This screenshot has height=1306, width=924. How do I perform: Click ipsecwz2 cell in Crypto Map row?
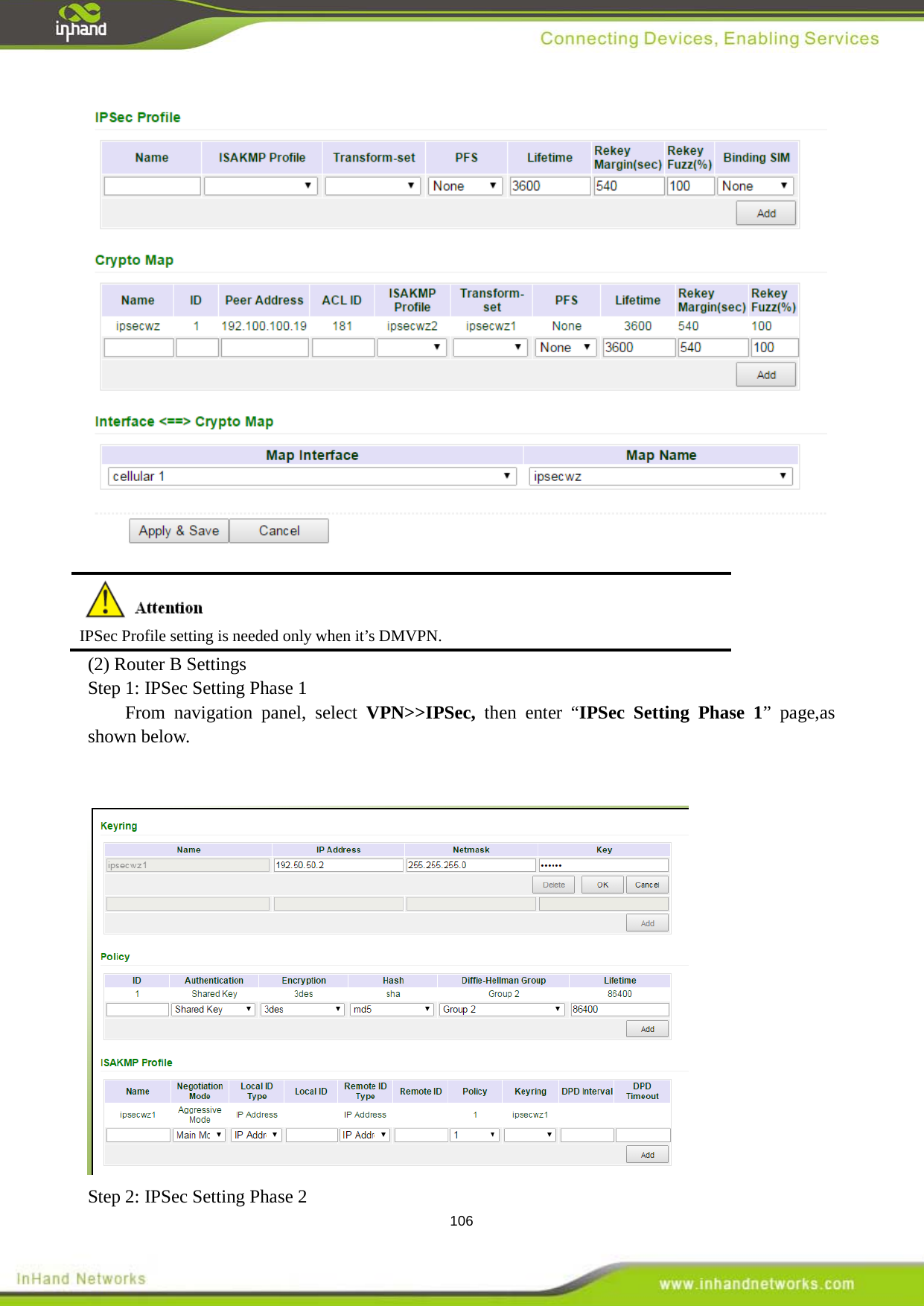click(412, 325)
